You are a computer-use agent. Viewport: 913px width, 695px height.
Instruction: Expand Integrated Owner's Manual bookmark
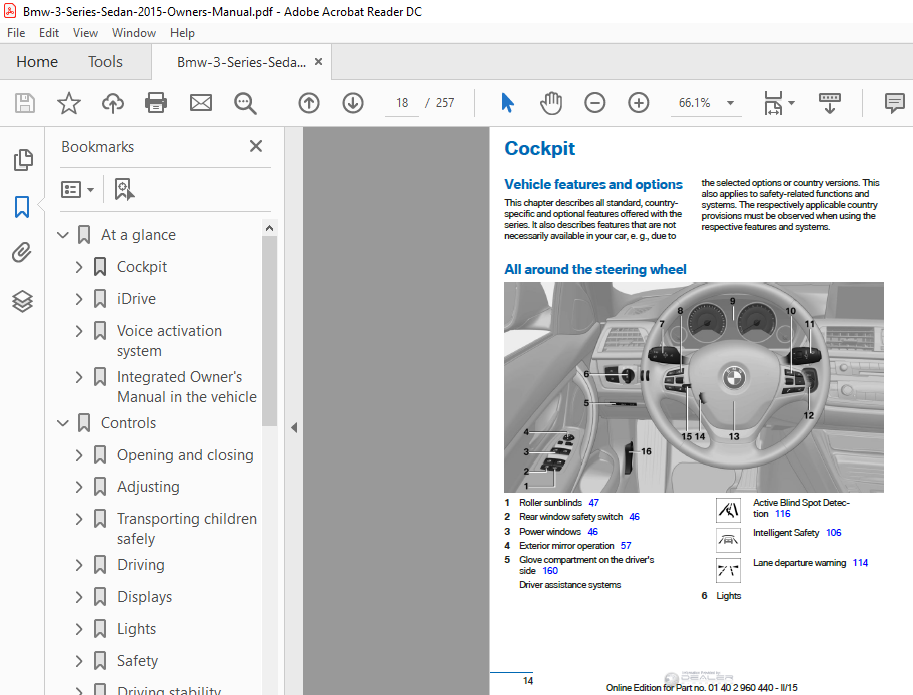click(79, 377)
